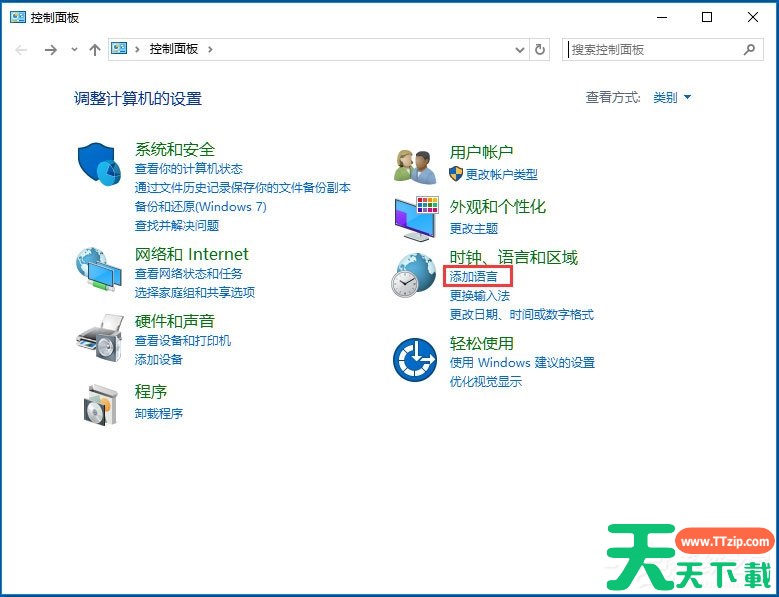Click the 更换输入法 link

[479, 296]
